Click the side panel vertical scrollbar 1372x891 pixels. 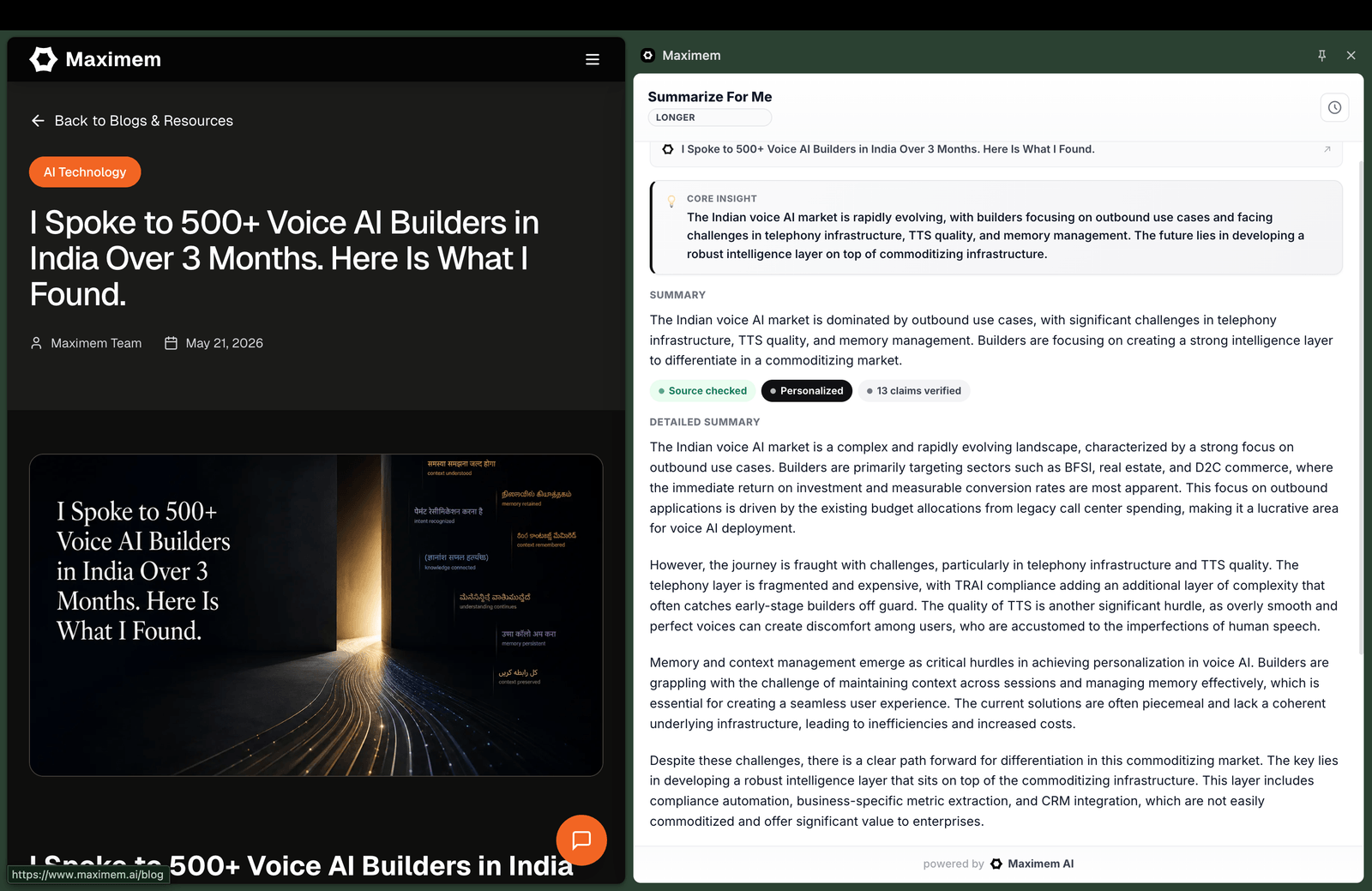point(1361,407)
